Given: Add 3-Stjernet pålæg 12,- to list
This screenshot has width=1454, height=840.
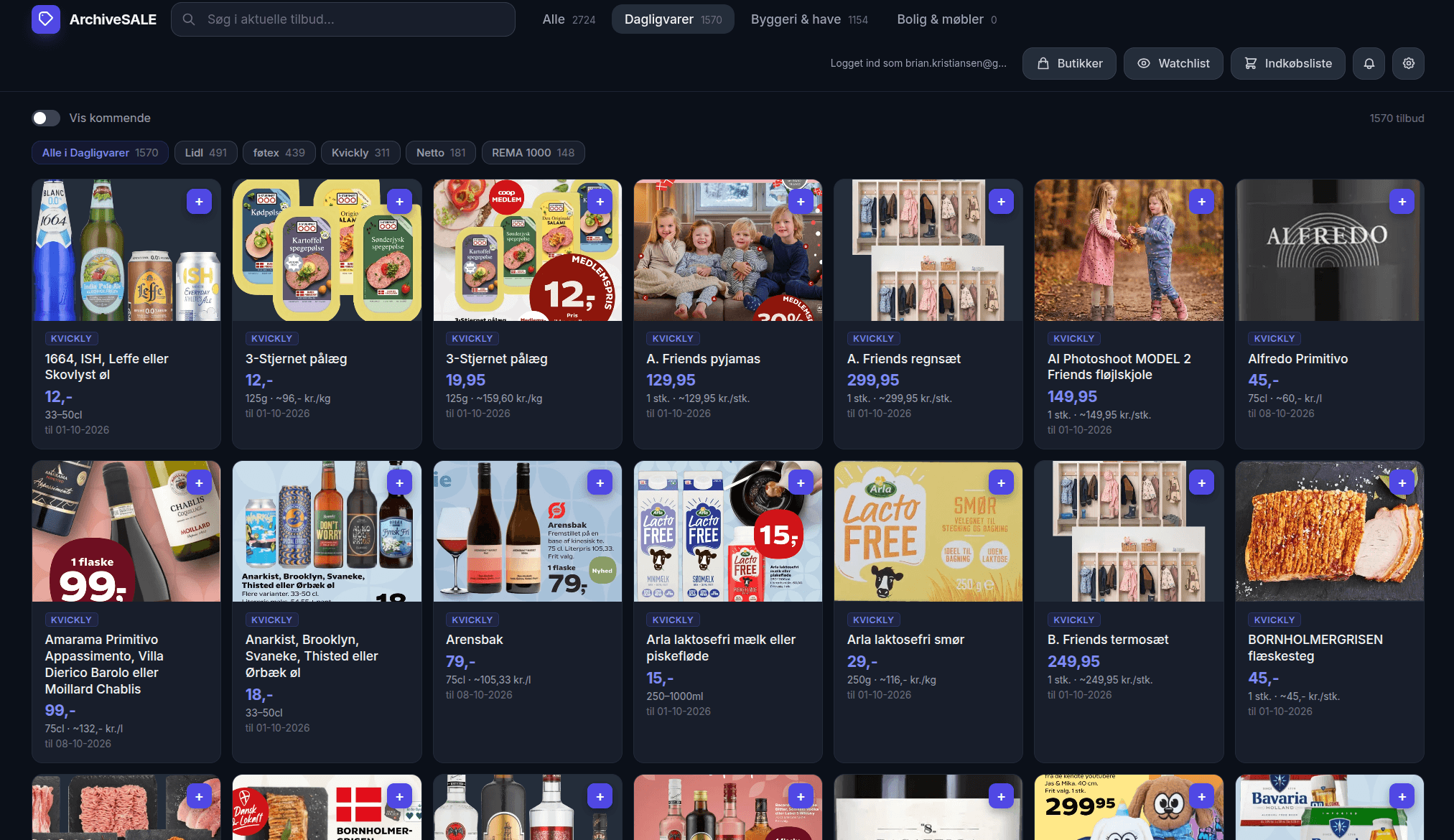Looking at the screenshot, I should tap(400, 202).
